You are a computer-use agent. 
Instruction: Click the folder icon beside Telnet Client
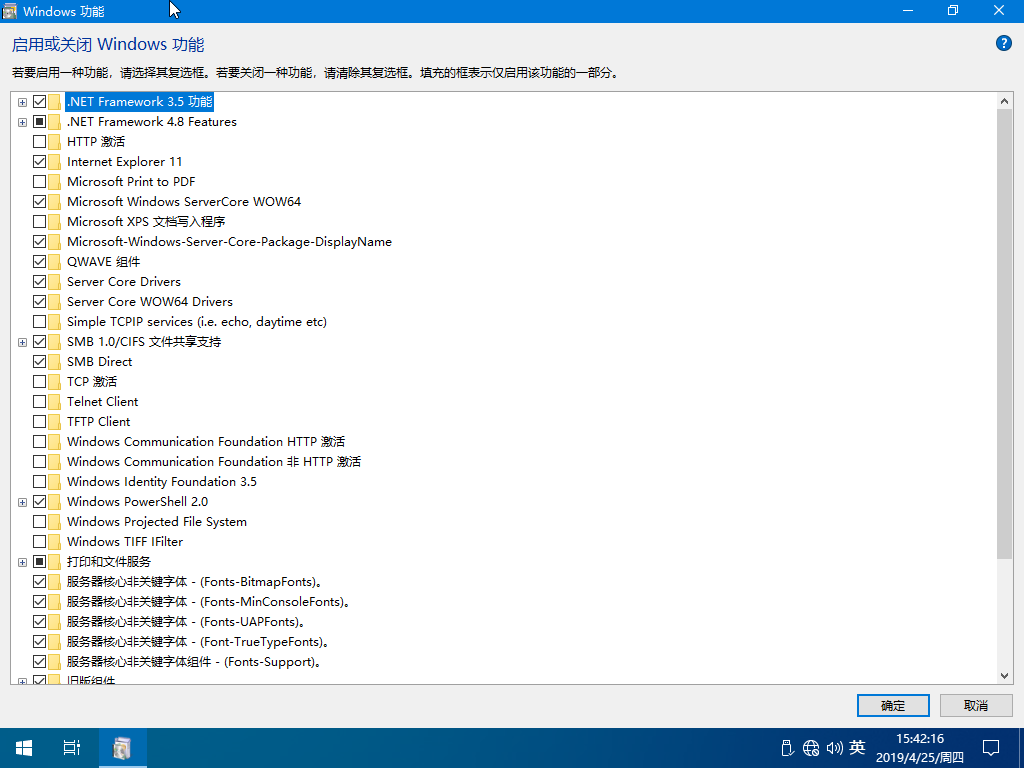click(54, 402)
